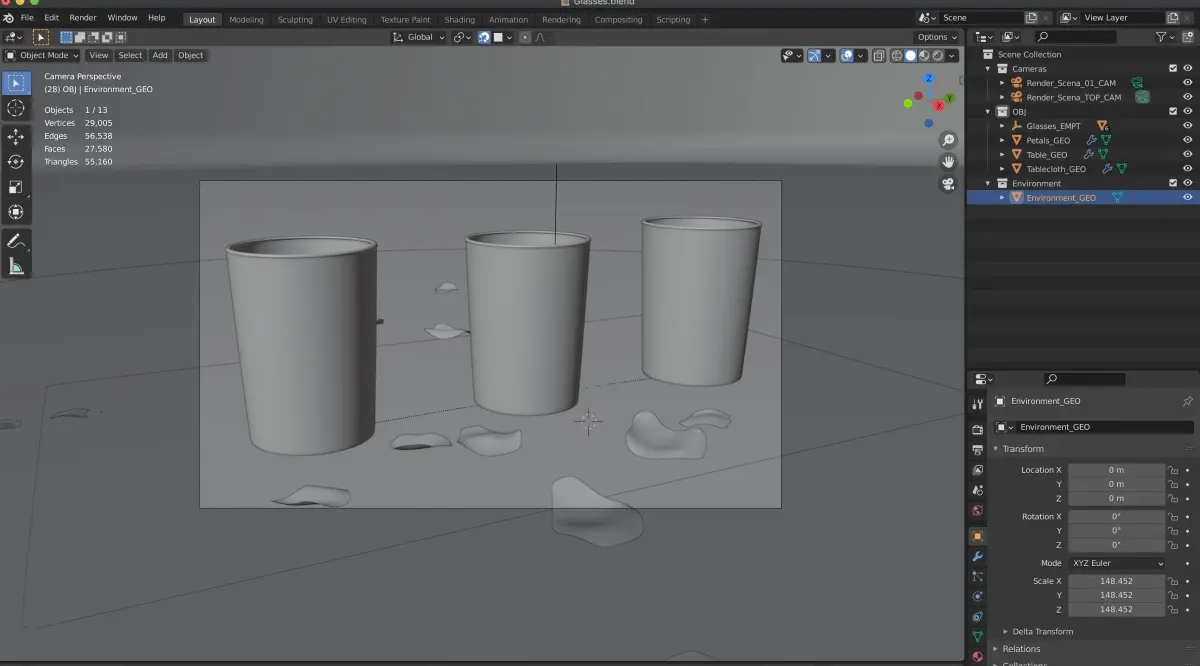Switch to the Sculpting workspace tab
The image size is (1200, 666).
coord(295,19)
